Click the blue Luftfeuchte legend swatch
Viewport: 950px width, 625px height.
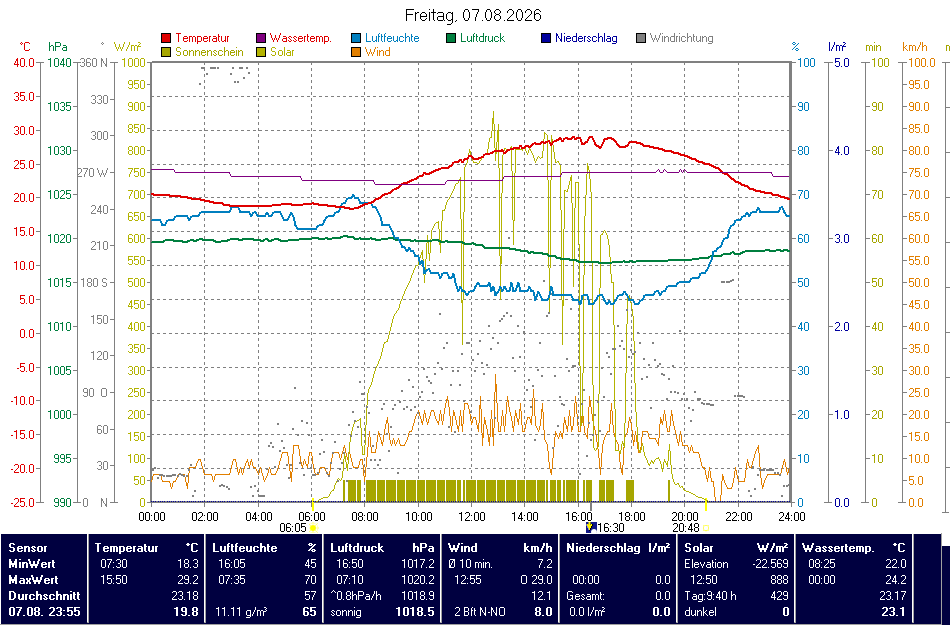tap(356, 38)
